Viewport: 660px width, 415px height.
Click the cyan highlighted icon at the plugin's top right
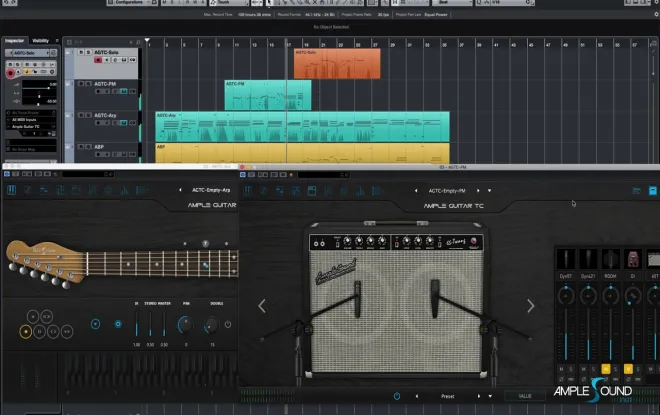pyautogui.click(x=653, y=191)
